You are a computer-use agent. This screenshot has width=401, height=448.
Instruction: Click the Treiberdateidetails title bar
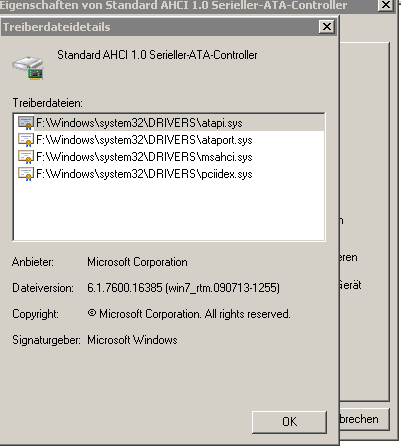(160, 27)
